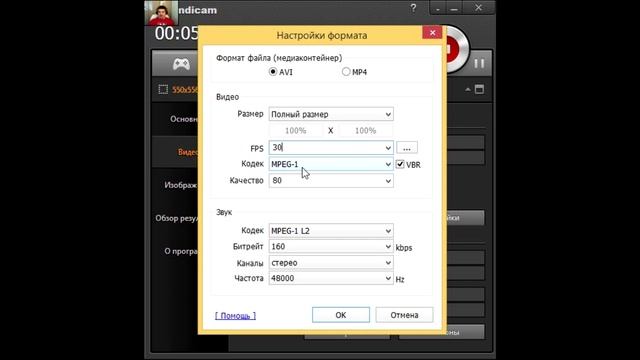Click the red record button in Bandicam
This screenshot has width=640, height=360.
[x=454, y=50]
